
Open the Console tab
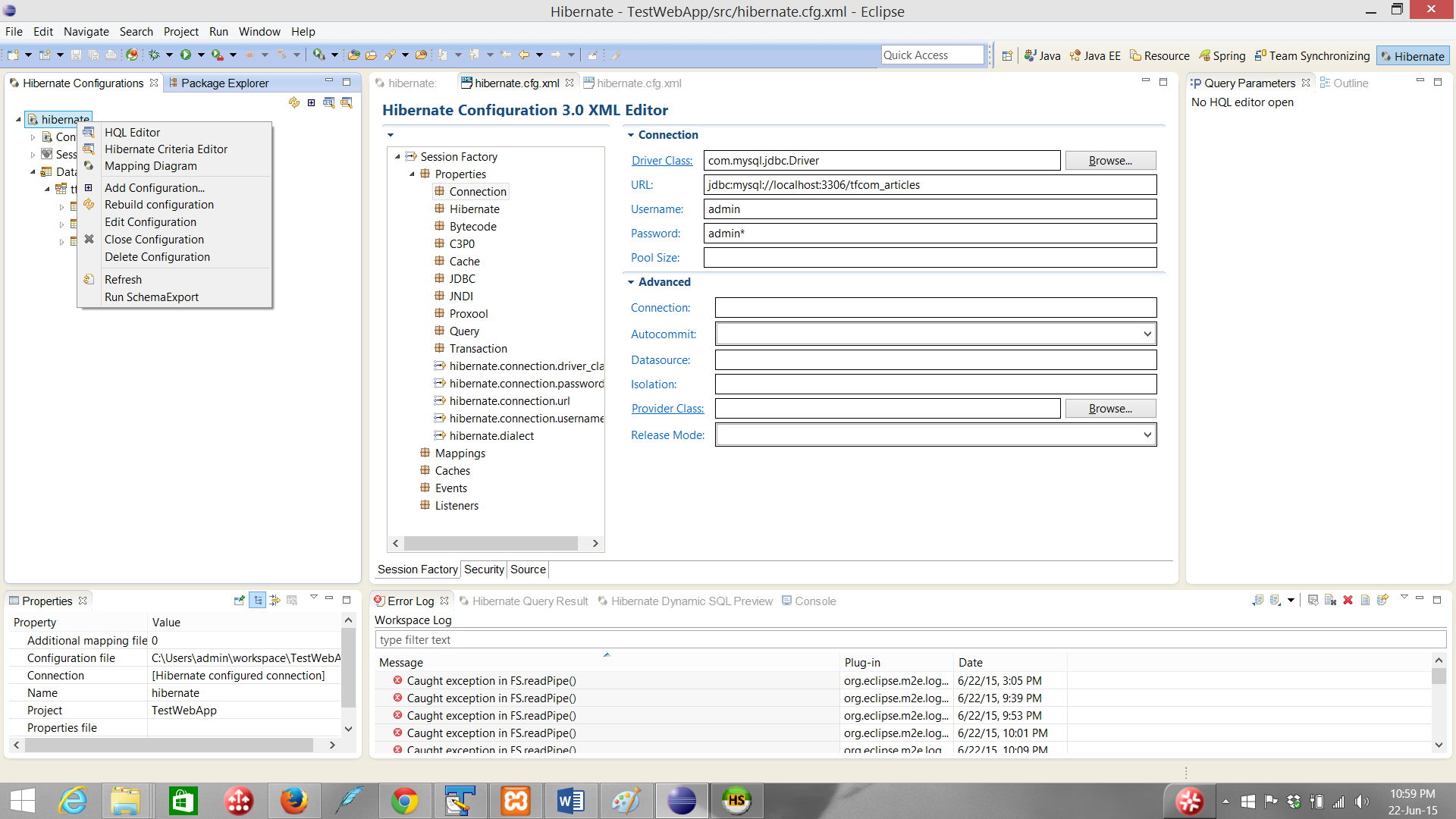tap(808, 601)
